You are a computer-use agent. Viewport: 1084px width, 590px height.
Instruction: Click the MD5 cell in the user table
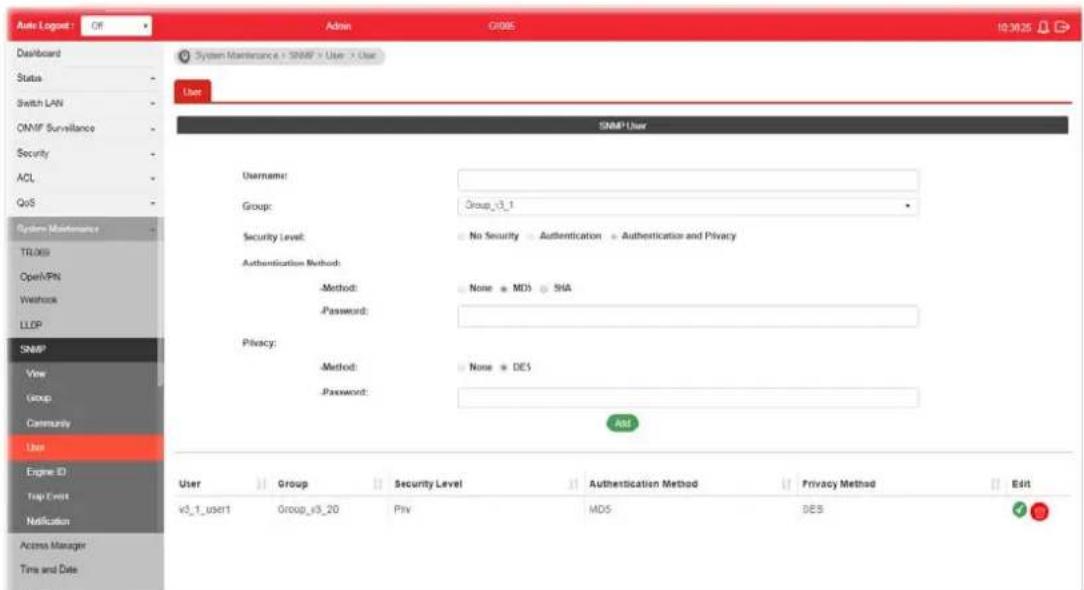(600, 510)
